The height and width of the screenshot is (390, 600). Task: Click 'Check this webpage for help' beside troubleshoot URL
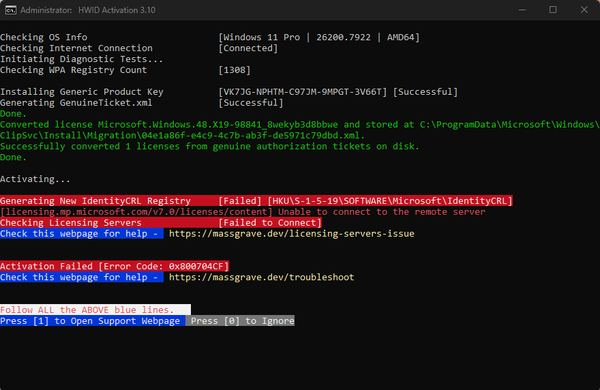[x=82, y=277]
